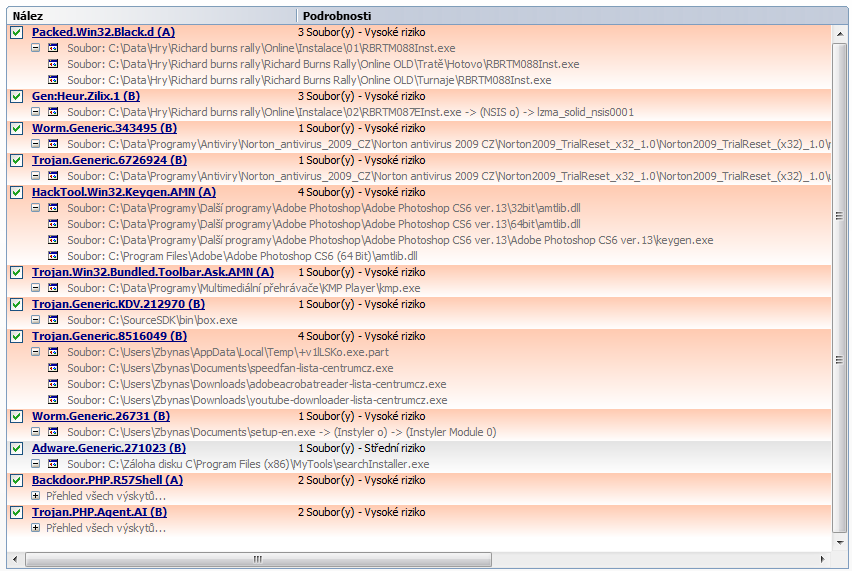
Task: Uncheck the Gen:Heur.Zilix.1 (B) checkbox
Action: [x=16, y=97]
